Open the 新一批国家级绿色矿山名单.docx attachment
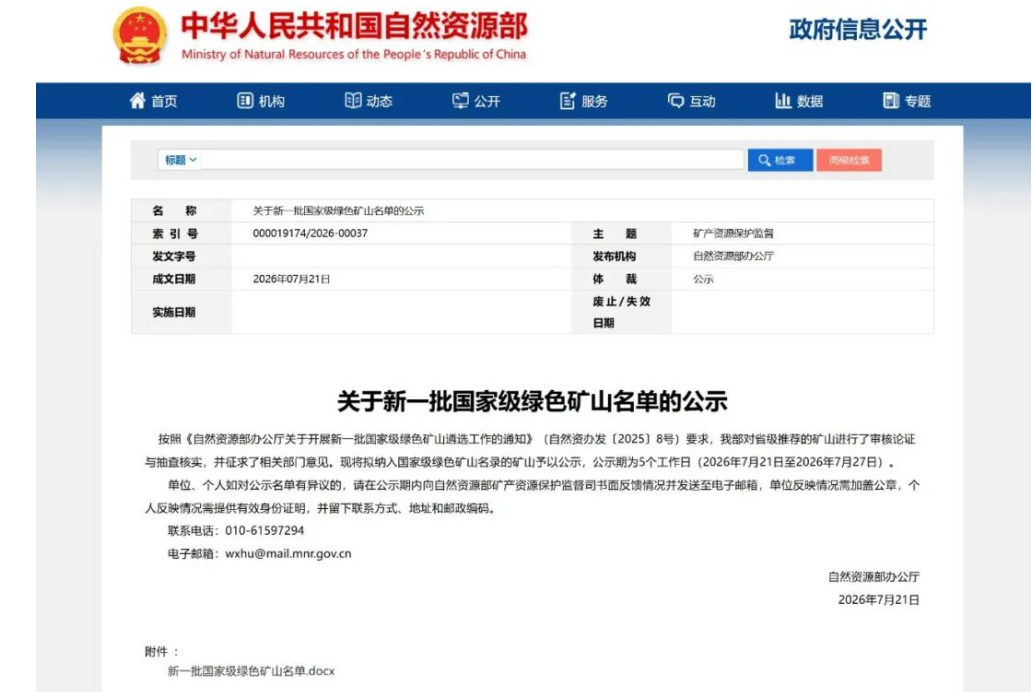Image resolution: width=1032 pixels, height=692 pixels. pos(251,671)
